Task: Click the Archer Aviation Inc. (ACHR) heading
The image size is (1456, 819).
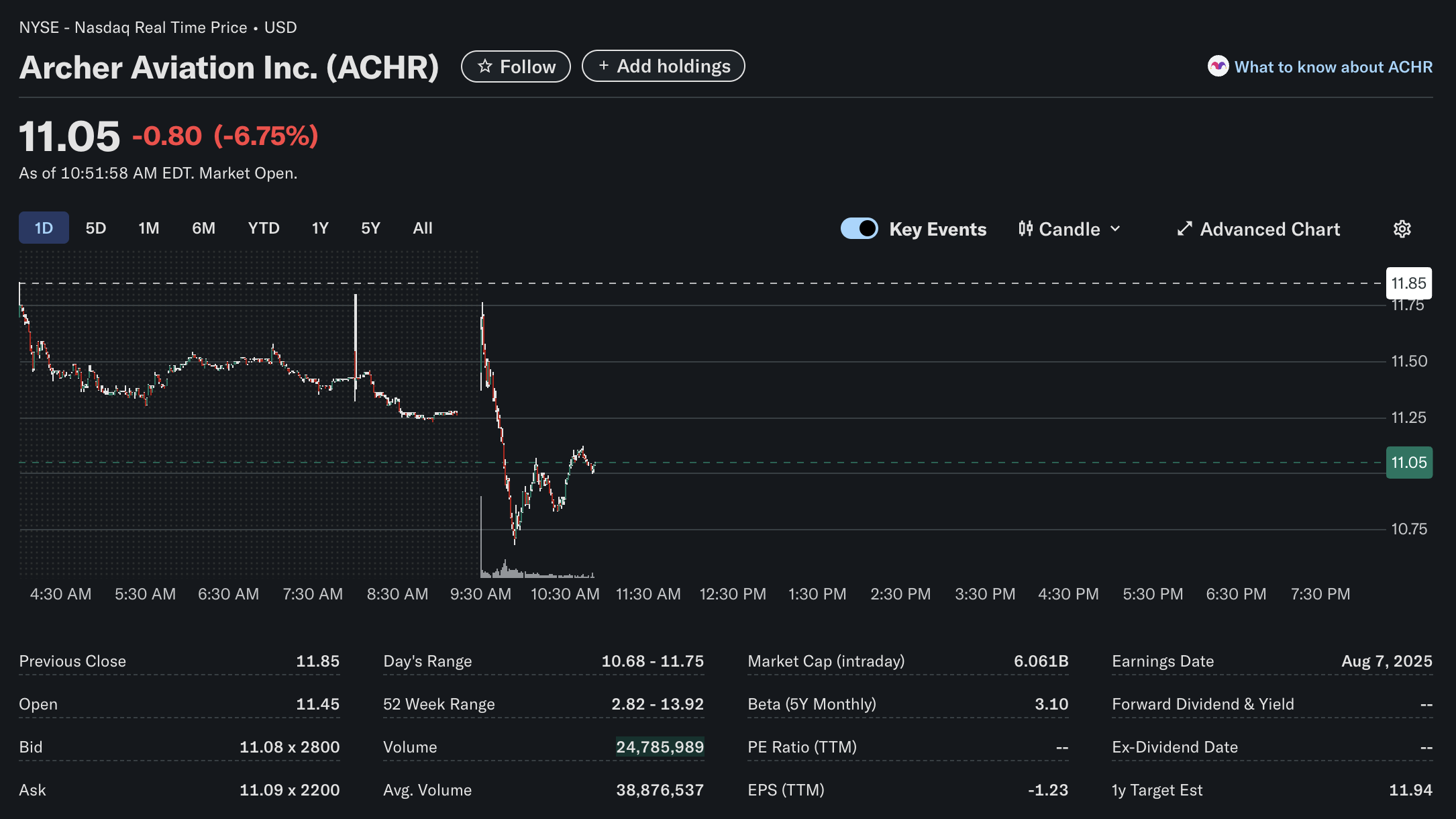Action: (229, 67)
